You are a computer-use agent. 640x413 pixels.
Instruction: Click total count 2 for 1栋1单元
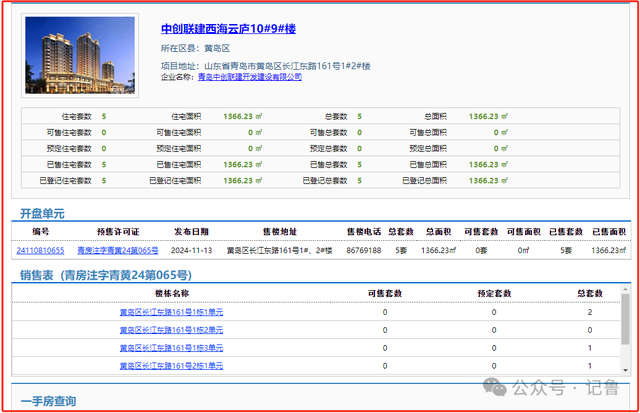pyautogui.click(x=590, y=312)
